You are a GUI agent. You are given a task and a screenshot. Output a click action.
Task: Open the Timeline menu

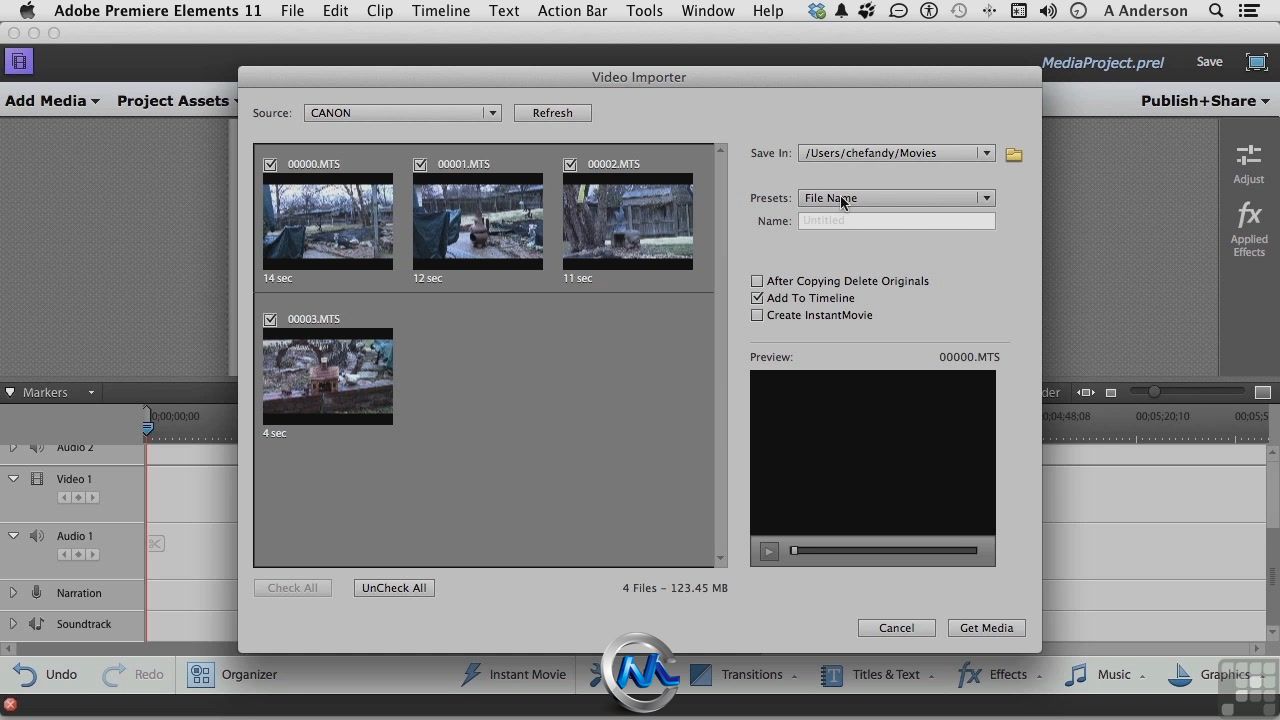point(440,11)
